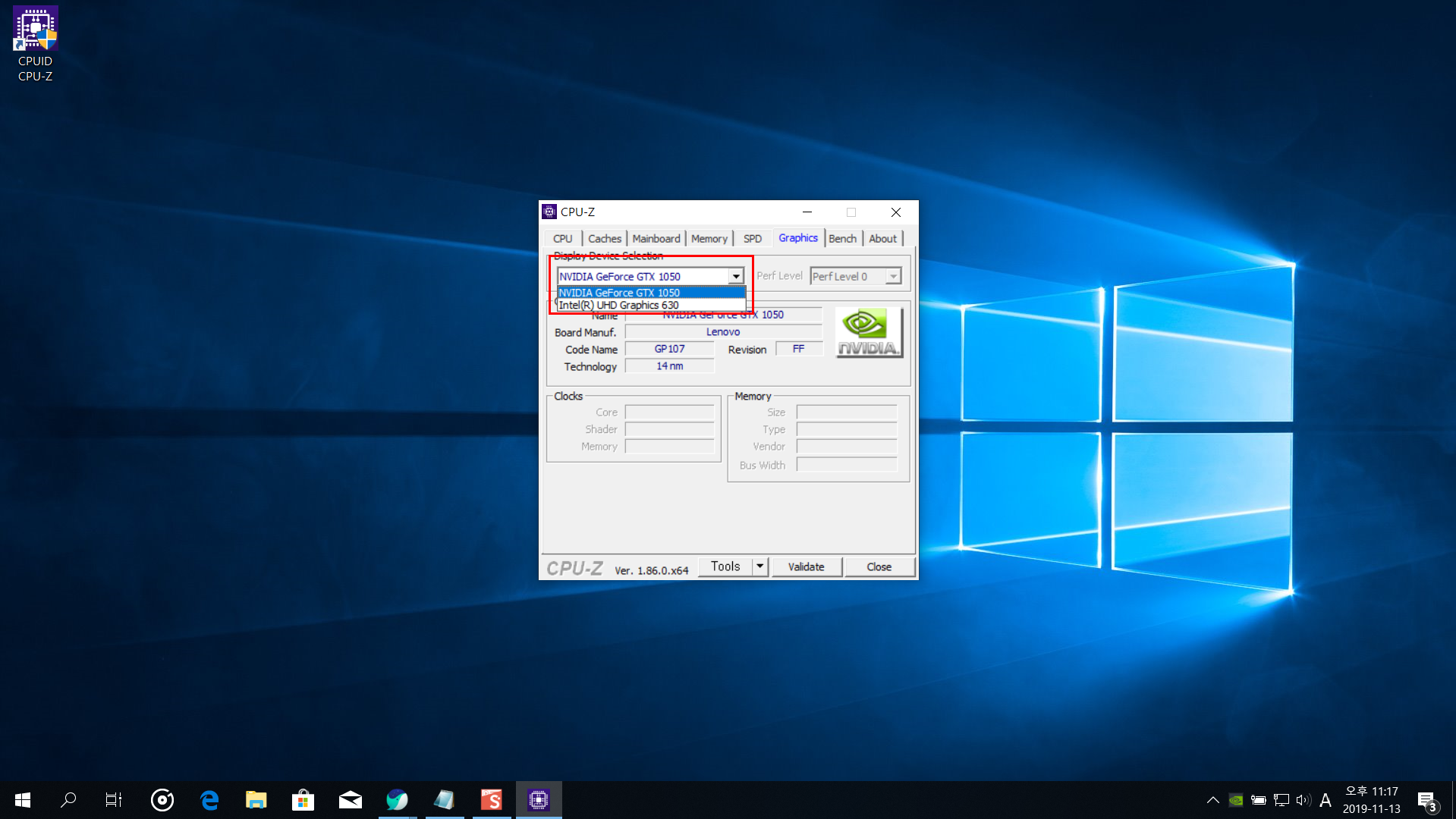Open Microsoft Store from taskbar

point(303,800)
